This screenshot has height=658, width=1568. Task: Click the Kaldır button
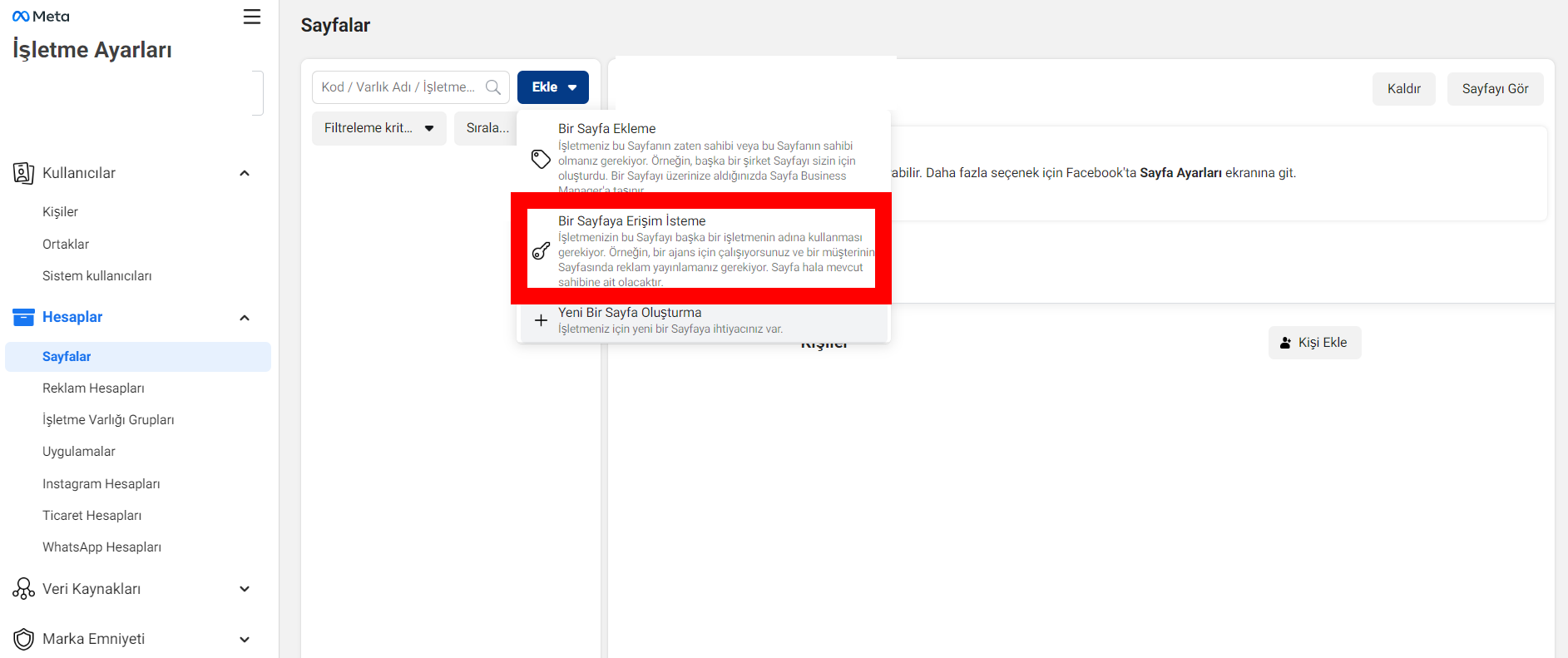click(1404, 89)
